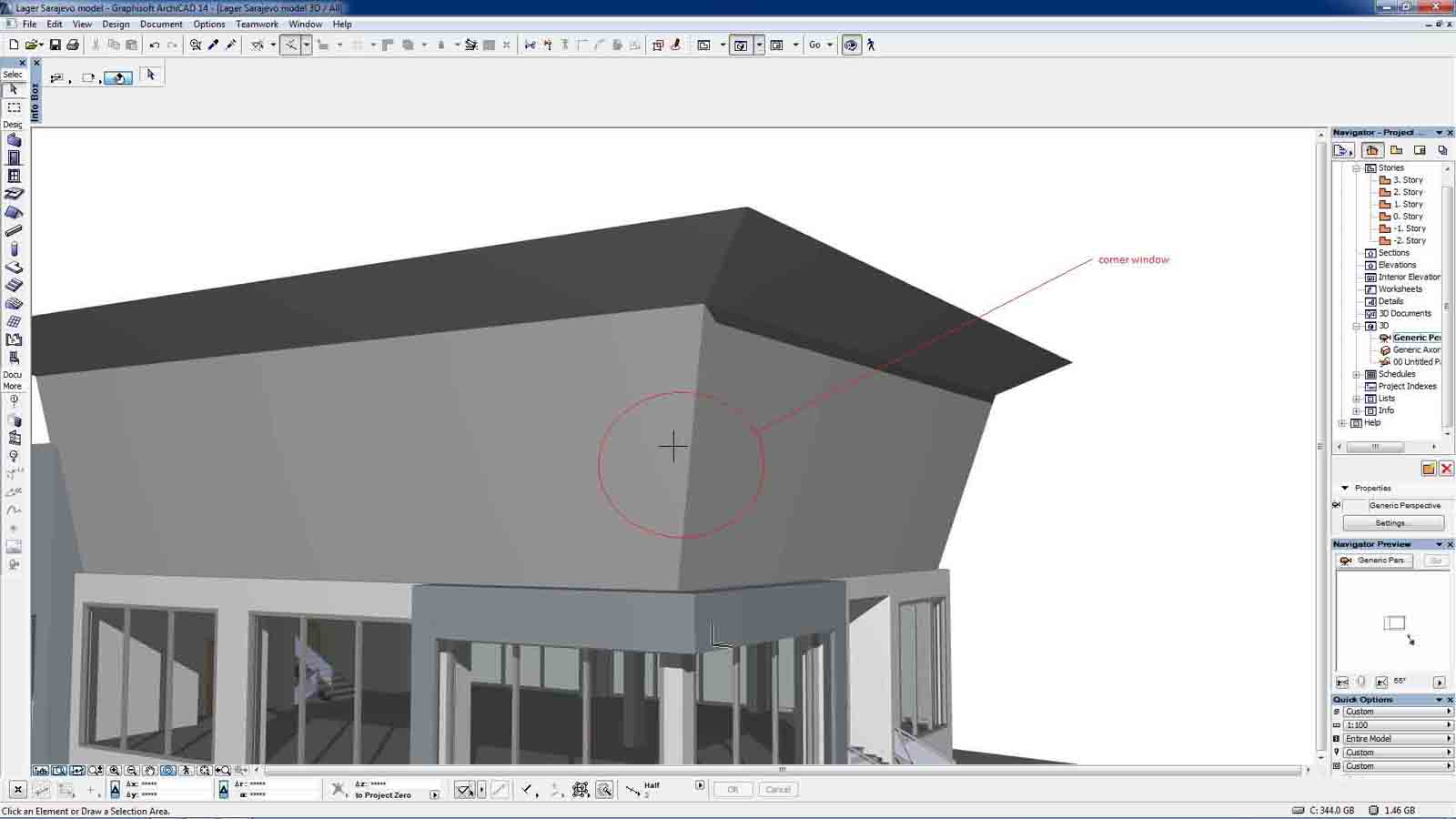Viewport: 1456px width, 819px height.
Task: Click the Save icon in the standard toolbar
Action: pos(57,44)
